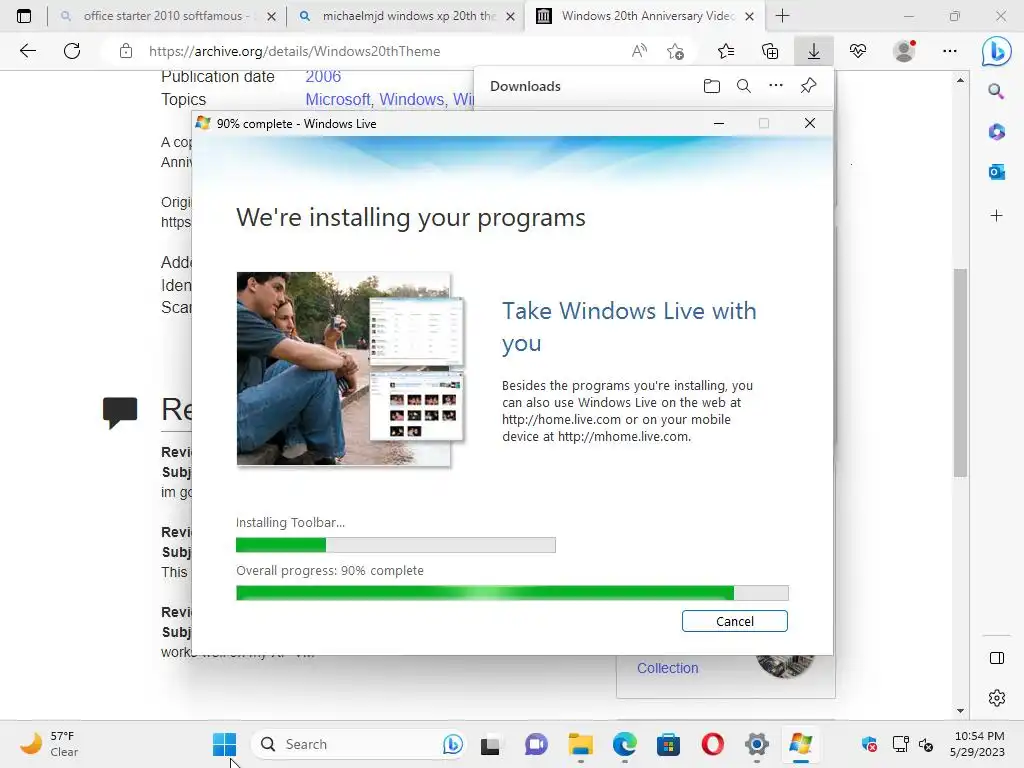Open Microsoft Edge taskbar icon
This screenshot has width=1024, height=768.
point(624,744)
